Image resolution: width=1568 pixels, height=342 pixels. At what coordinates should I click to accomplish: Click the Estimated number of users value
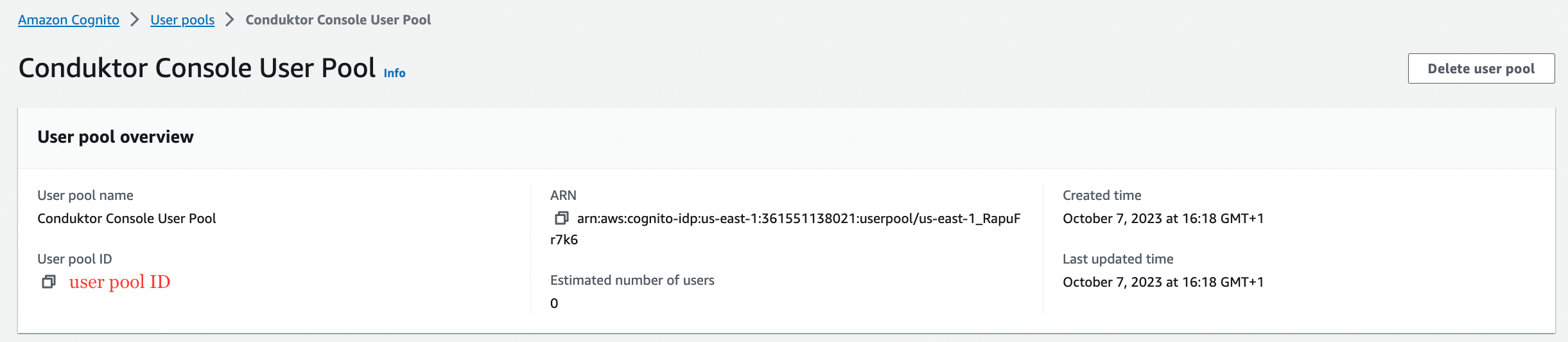[x=554, y=303]
